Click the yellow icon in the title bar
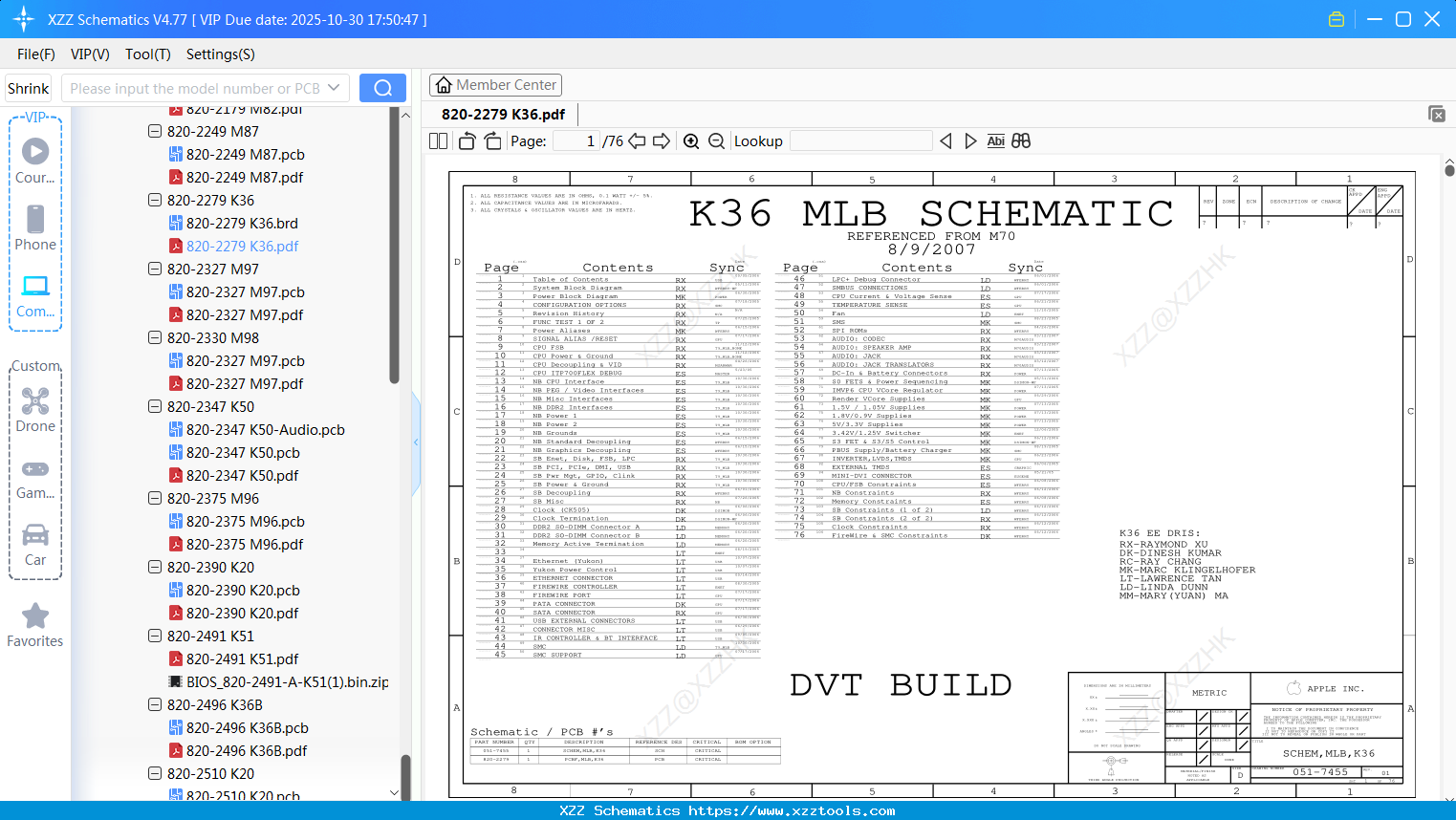Screen dimensions: 1456x820 tap(1336, 19)
